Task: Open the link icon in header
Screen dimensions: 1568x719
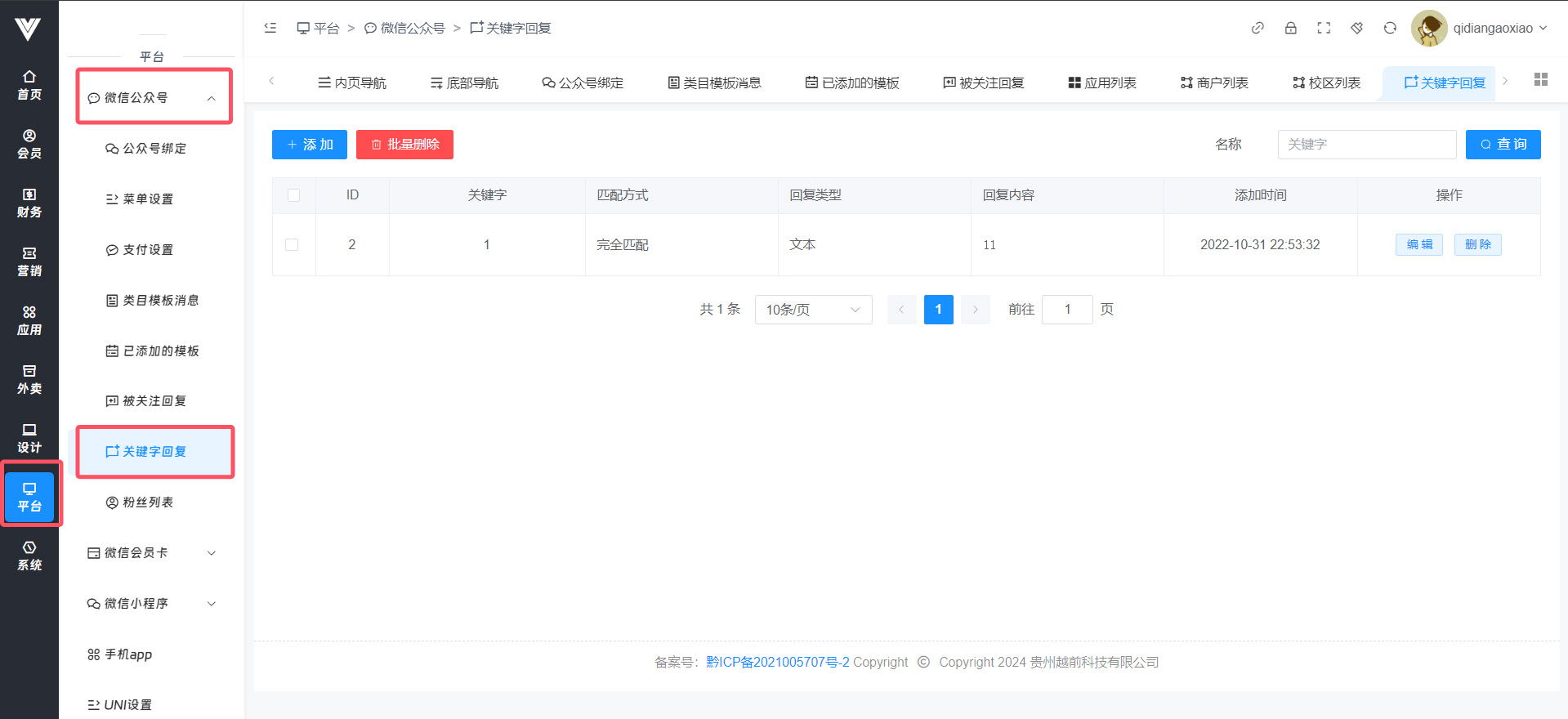Action: pos(1258,28)
